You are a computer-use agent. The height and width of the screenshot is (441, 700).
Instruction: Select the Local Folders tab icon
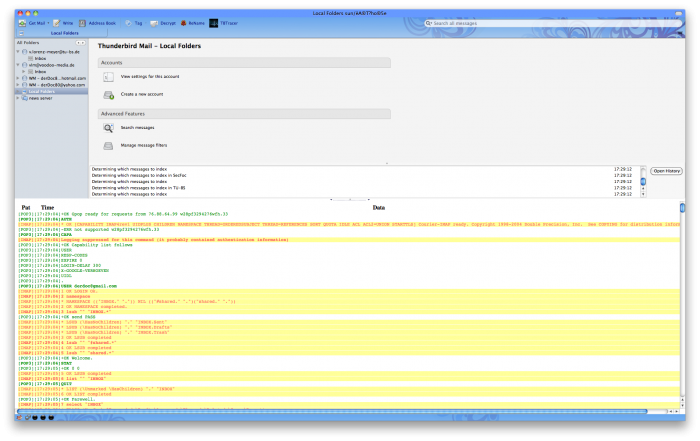tap(21, 33)
